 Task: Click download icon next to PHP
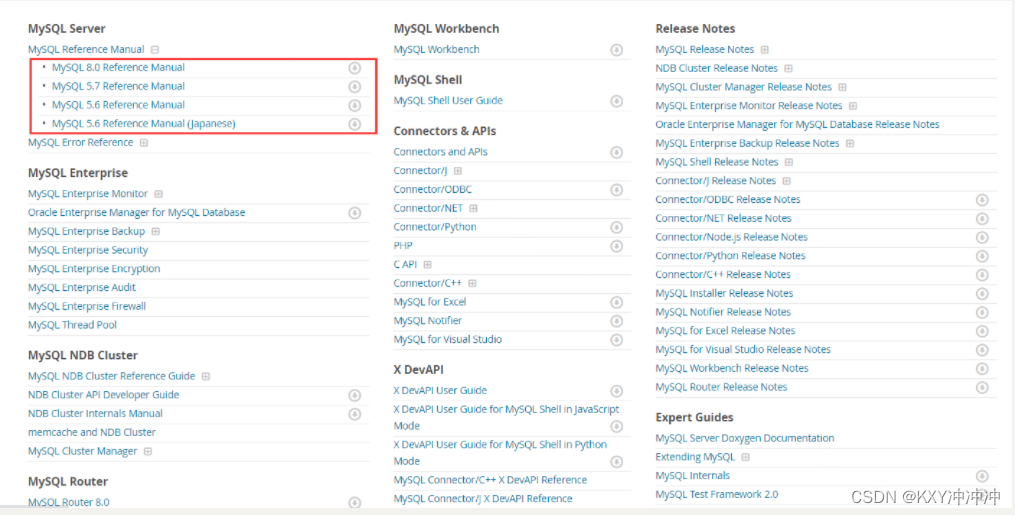click(616, 246)
